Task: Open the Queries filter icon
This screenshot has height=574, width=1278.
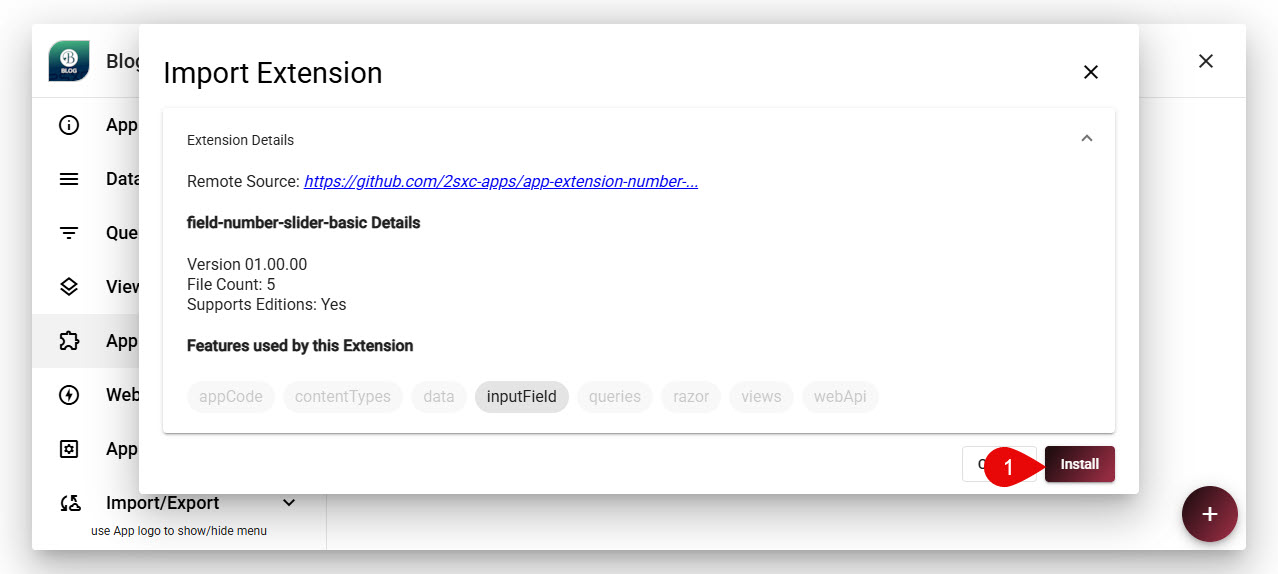Action: pyautogui.click(x=69, y=233)
